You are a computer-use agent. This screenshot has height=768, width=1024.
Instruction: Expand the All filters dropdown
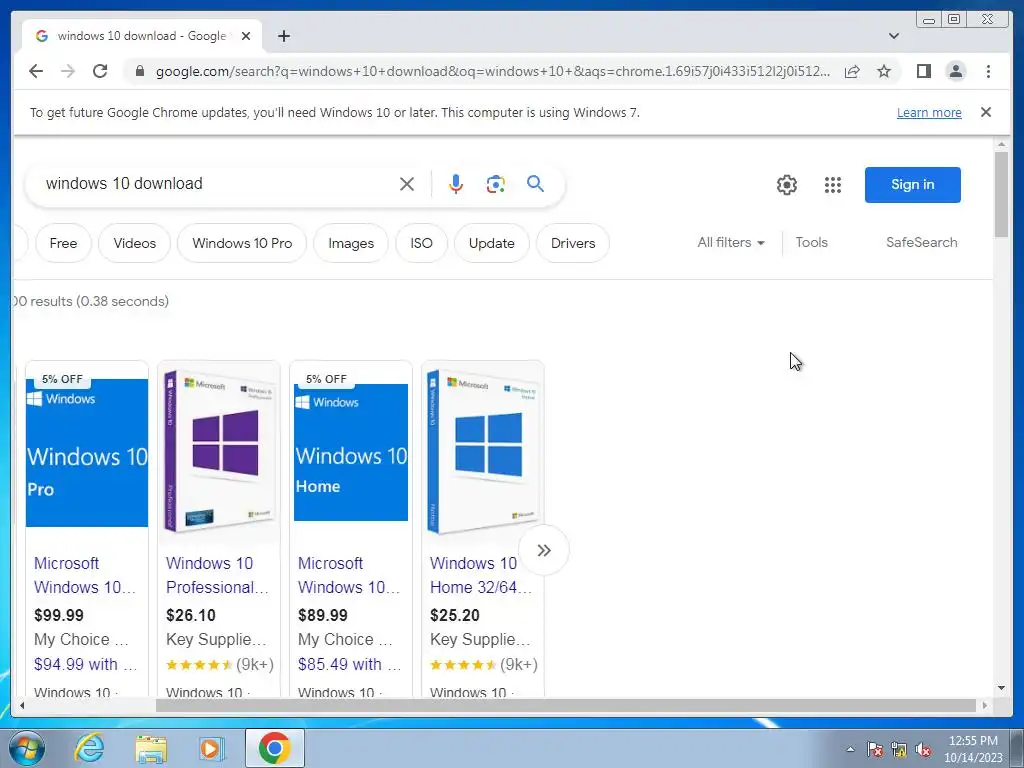730,242
